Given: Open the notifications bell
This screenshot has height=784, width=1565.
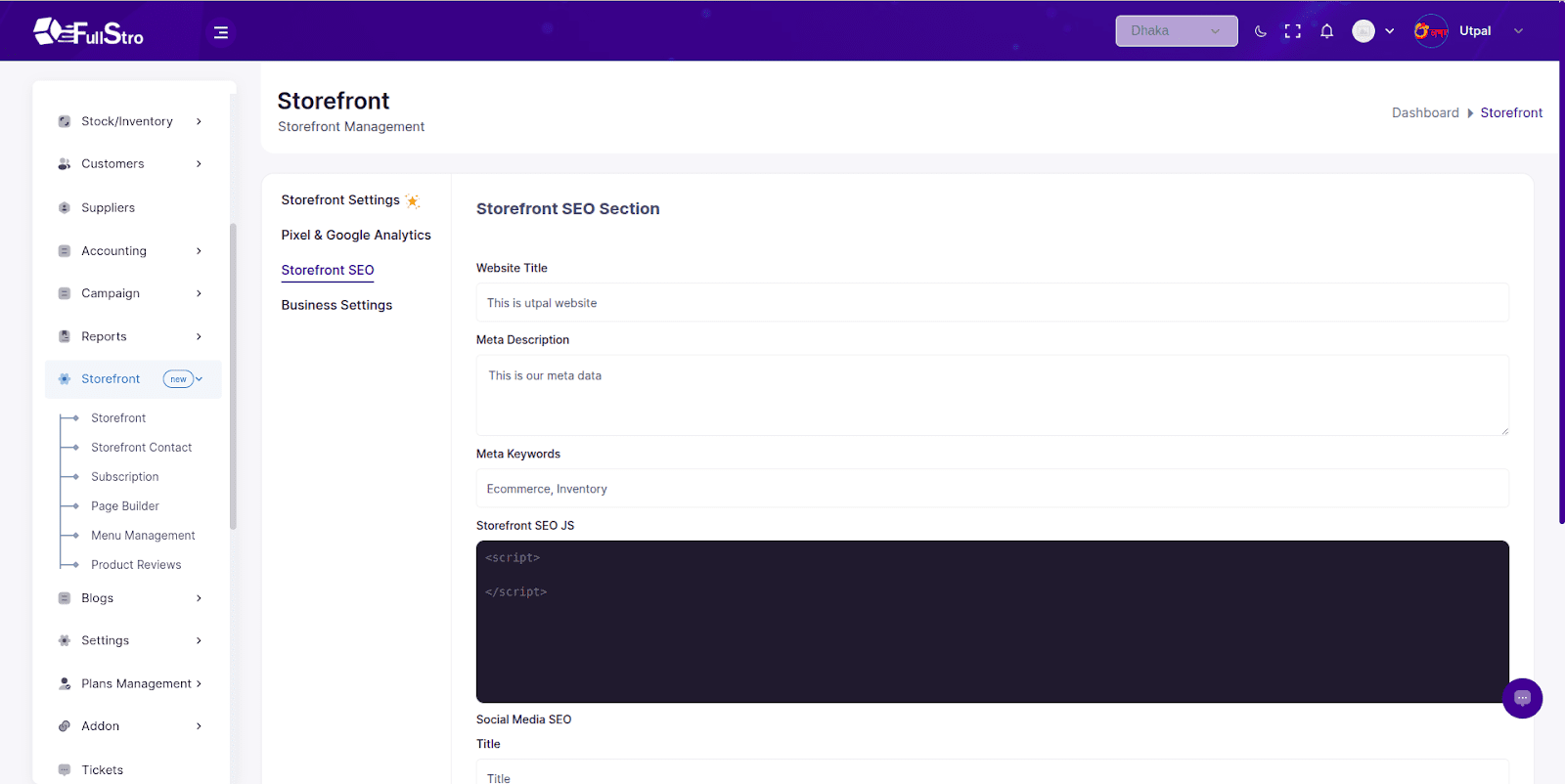Looking at the screenshot, I should 1326,31.
